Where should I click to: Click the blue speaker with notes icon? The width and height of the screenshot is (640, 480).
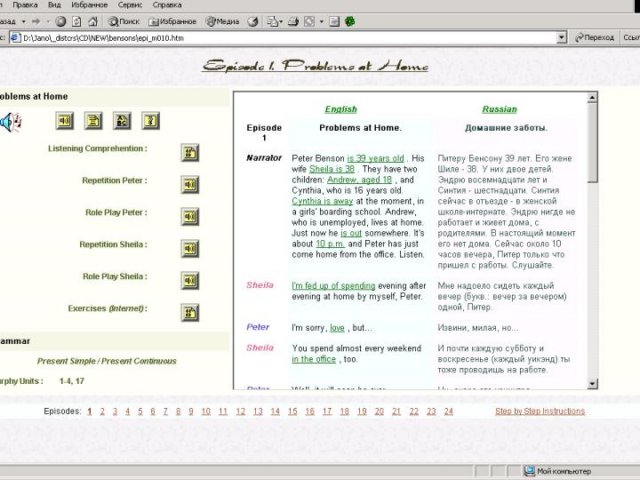click(10, 122)
